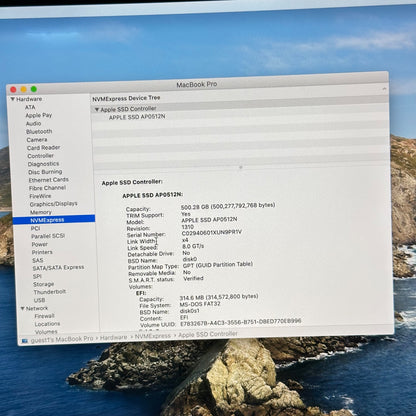Screen dimensions: 416x416
Task: Click the pane divider handle dot
Action: (x=241, y=167)
